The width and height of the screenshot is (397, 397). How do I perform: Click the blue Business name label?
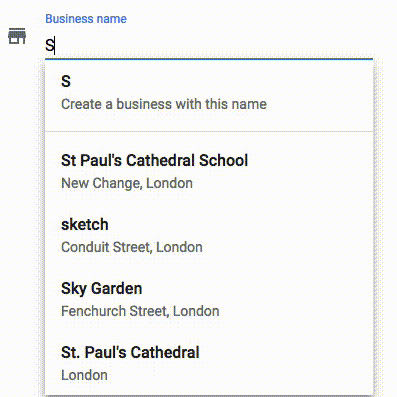[86, 19]
